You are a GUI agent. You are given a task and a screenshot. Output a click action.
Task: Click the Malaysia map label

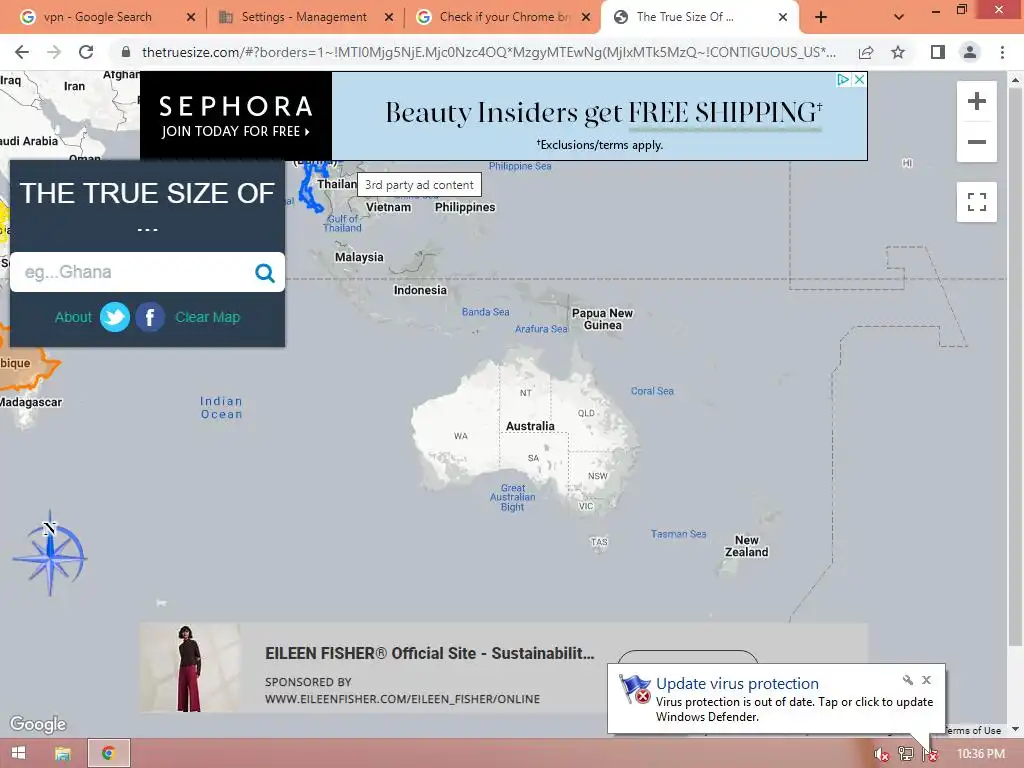359,257
